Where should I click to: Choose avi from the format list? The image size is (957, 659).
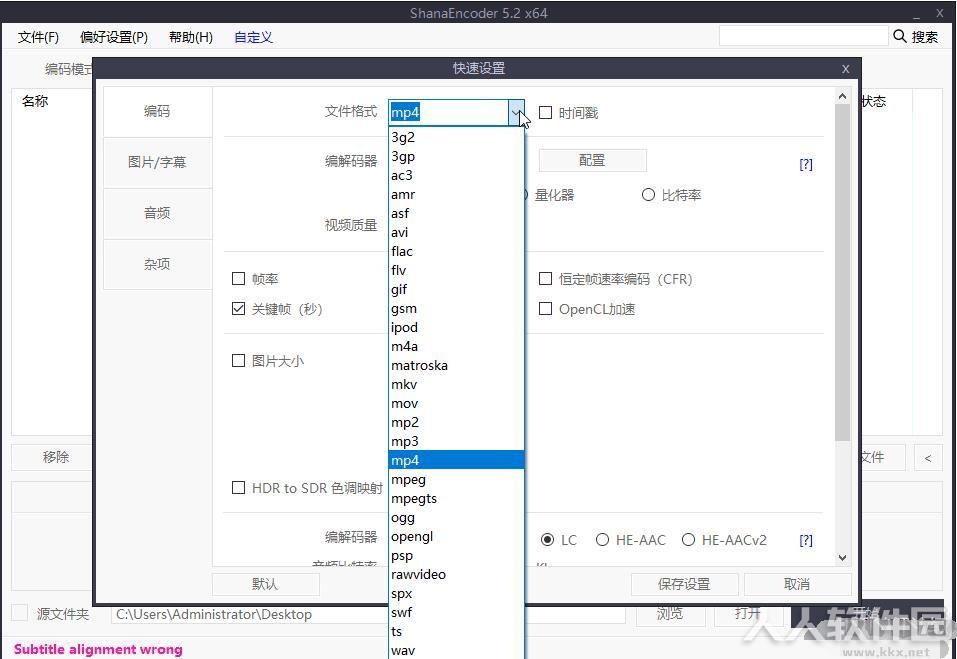click(457, 232)
